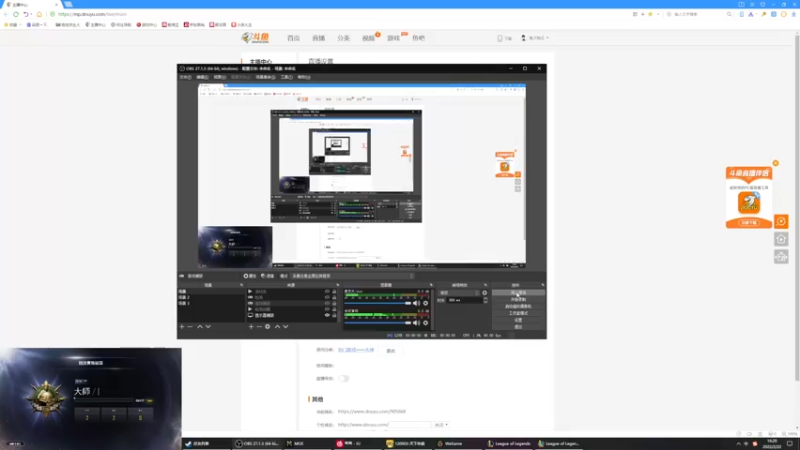Image resolution: width=800 pixels, height=450 pixels.
Task: Toggle visibility eye of third source row
Action: (x=327, y=303)
